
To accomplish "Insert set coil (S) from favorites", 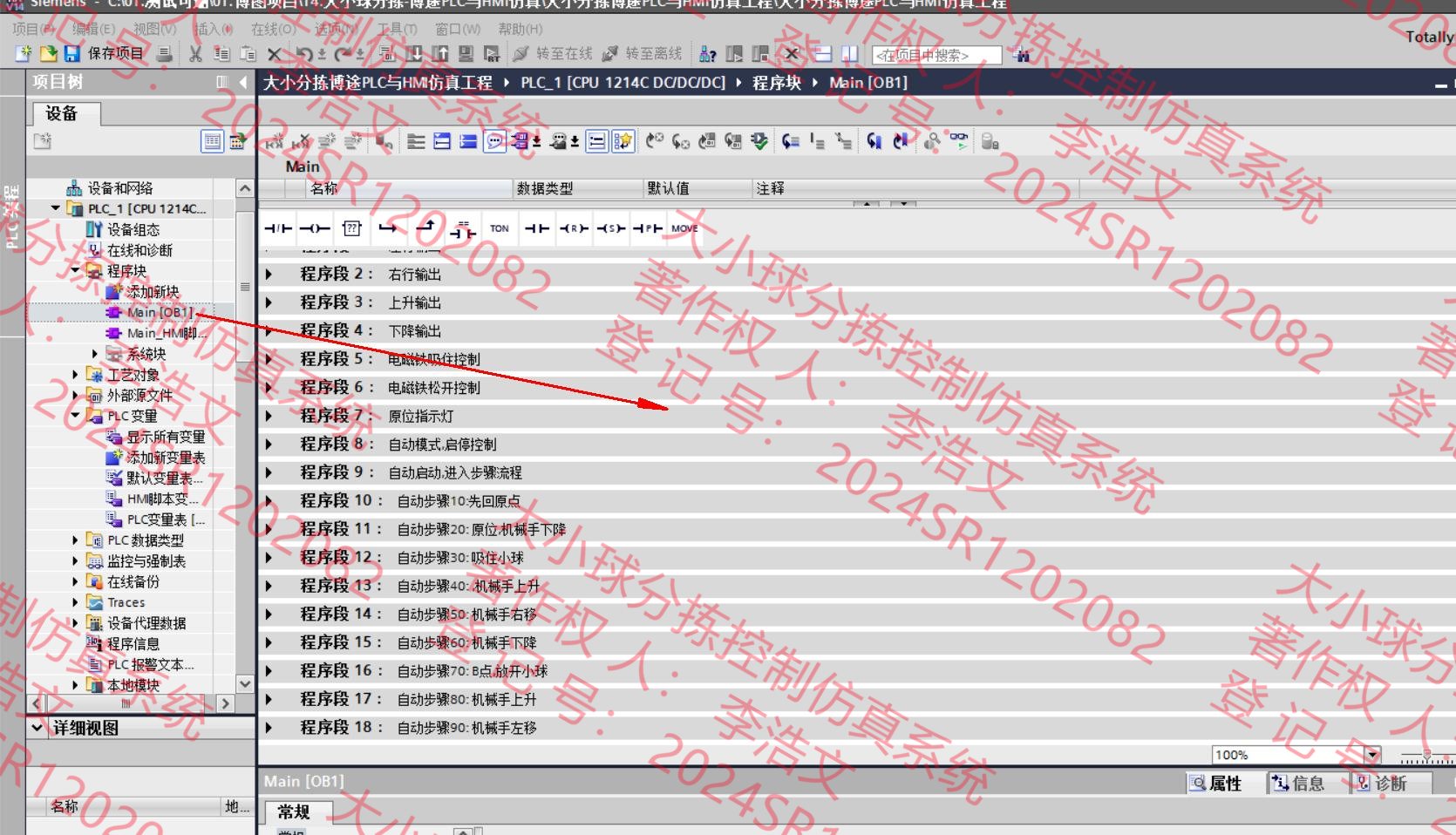I will pos(610,228).
